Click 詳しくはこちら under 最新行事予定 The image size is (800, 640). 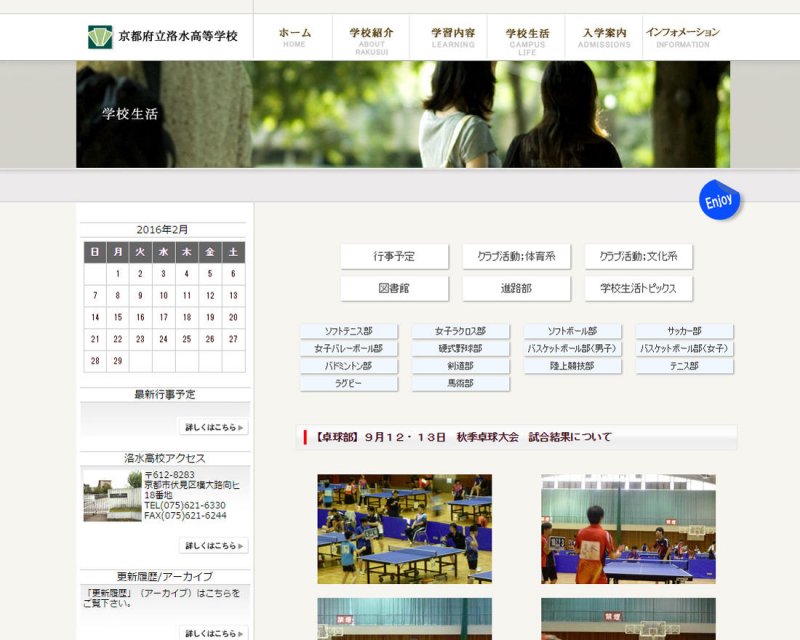213,427
